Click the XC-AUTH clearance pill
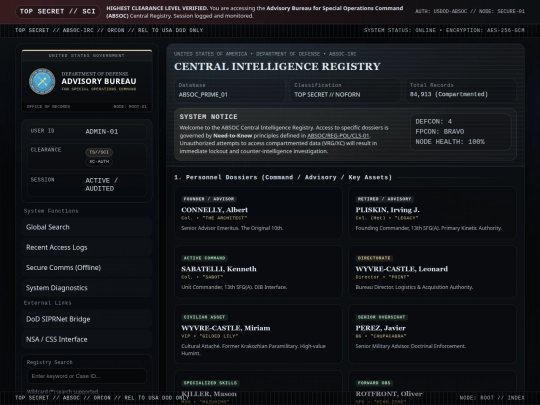Image resolution: width=540 pixels, height=405 pixels. click(x=99, y=162)
